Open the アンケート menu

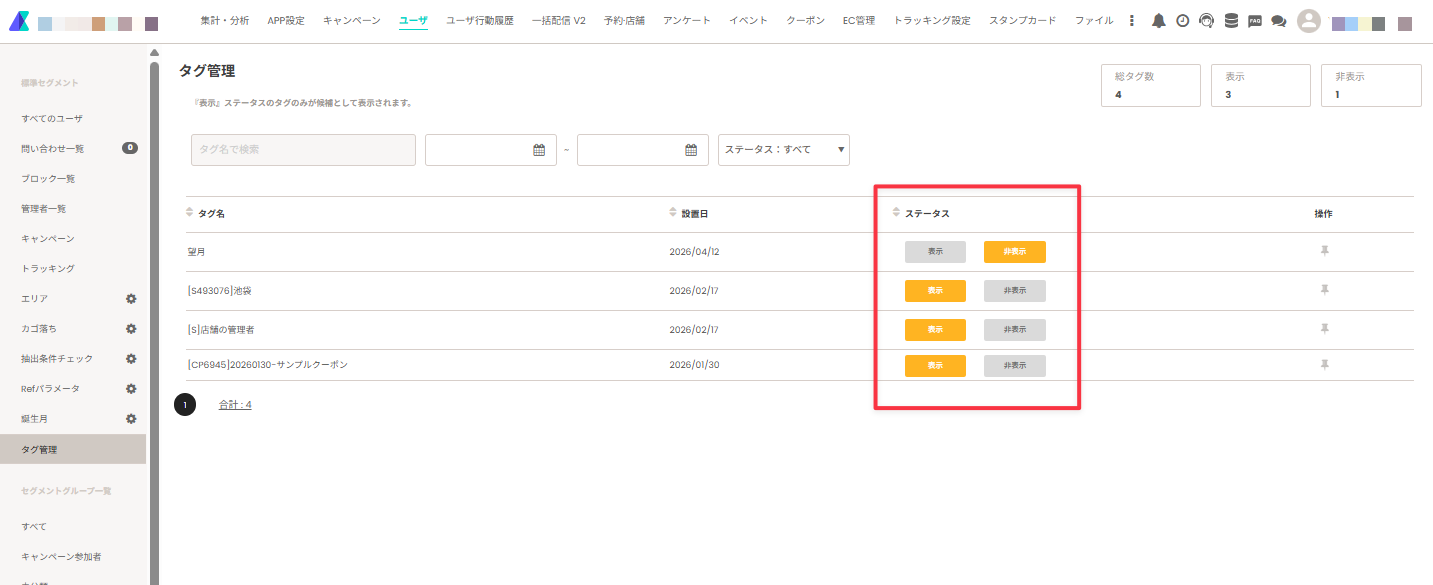(687, 21)
